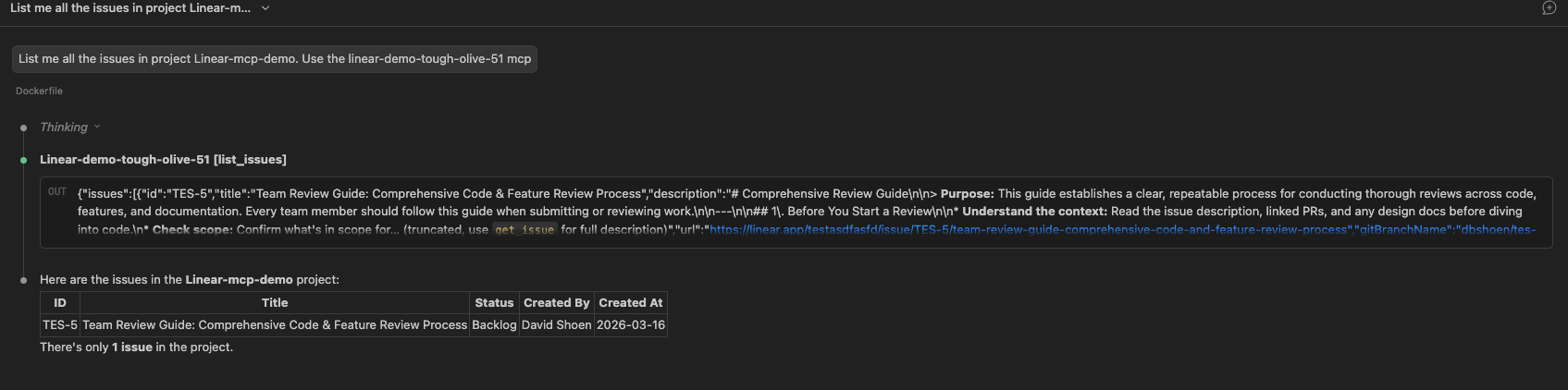Screen dimensions: 1568x390
Task: Select the TES-5 cell in the ID column
Action: [x=60, y=325]
